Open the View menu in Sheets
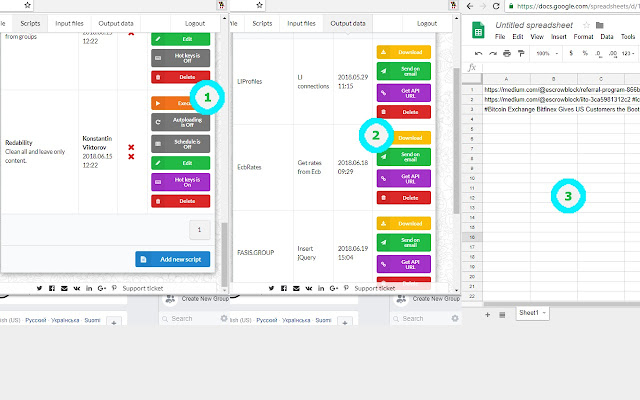Image resolution: width=640 pixels, height=400 pixels. tap(537, 37)
